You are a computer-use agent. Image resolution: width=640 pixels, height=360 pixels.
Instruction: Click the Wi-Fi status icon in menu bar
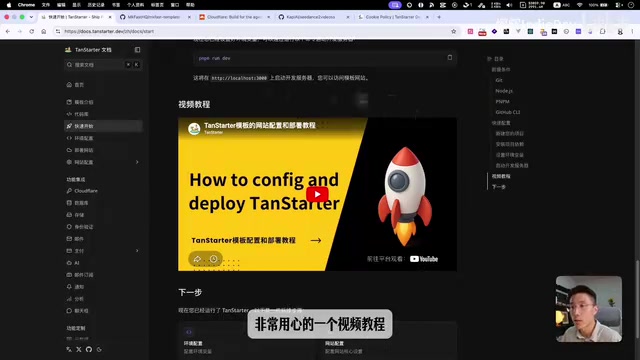pyautogui.click(x=580, y=5)
